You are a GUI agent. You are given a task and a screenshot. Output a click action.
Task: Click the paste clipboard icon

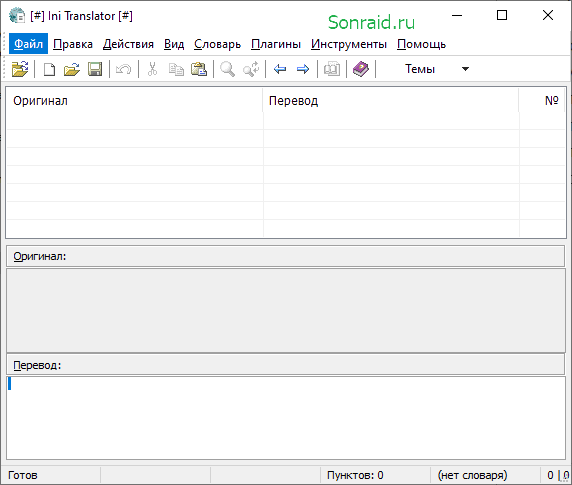point(199,69)
